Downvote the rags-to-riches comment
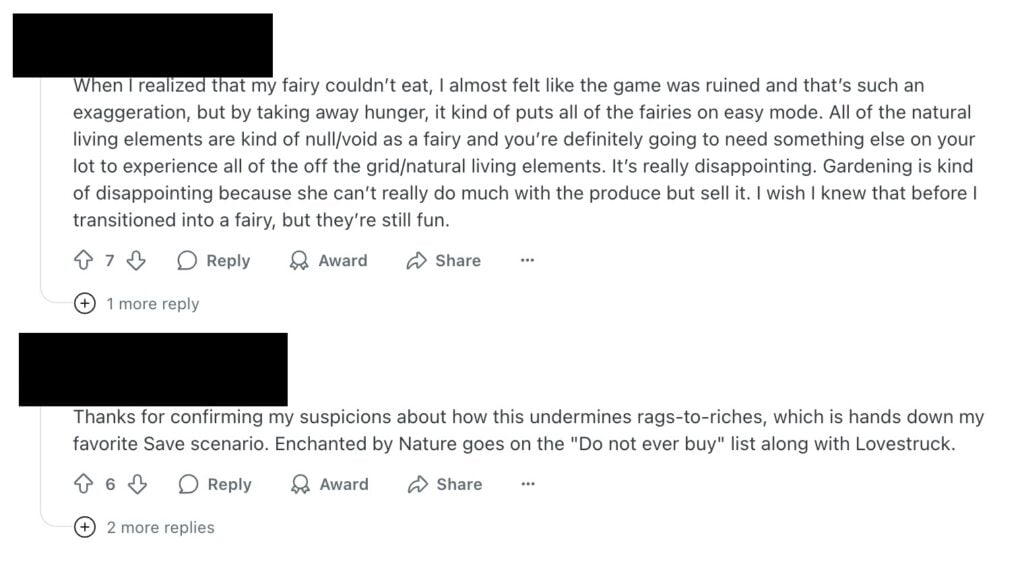The image size is (1024, 562). tap(137, 484)
